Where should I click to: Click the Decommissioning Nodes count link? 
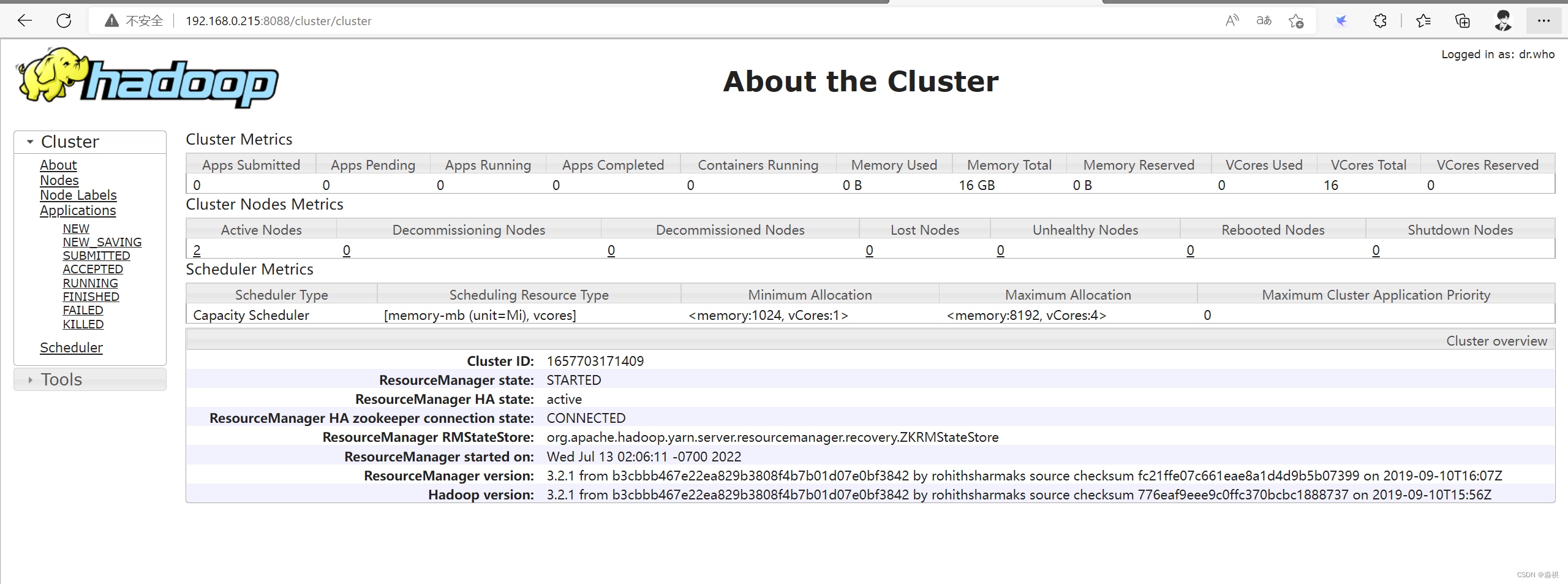click(x=347, y=250)
